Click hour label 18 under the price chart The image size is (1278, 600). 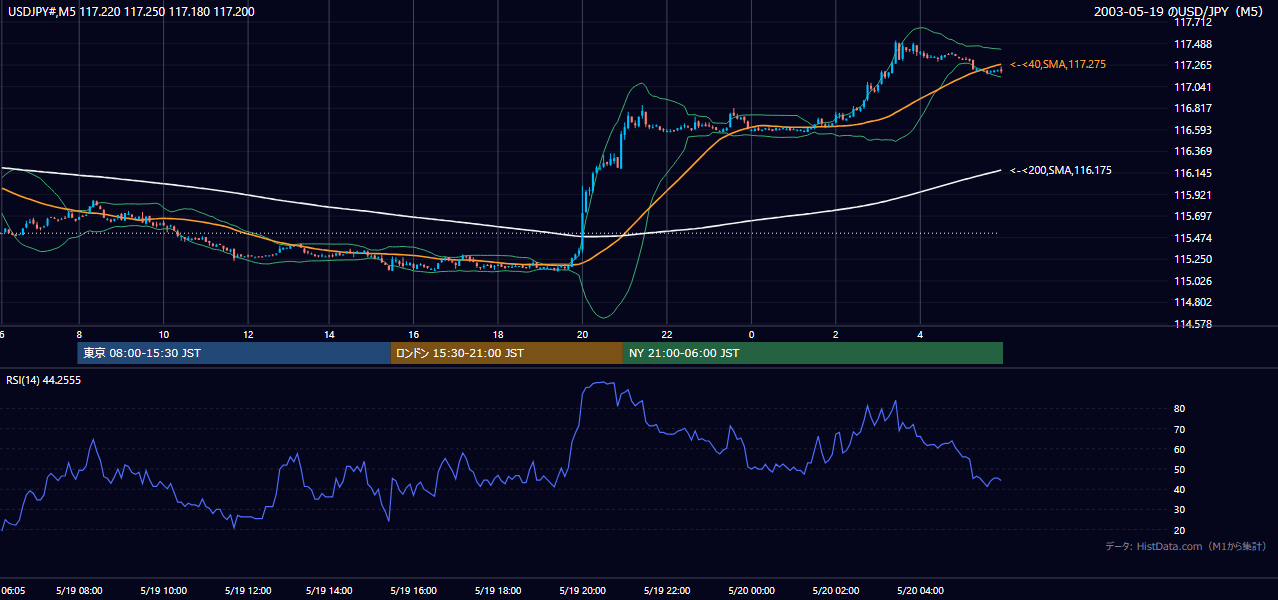click(x=498, y=334)
